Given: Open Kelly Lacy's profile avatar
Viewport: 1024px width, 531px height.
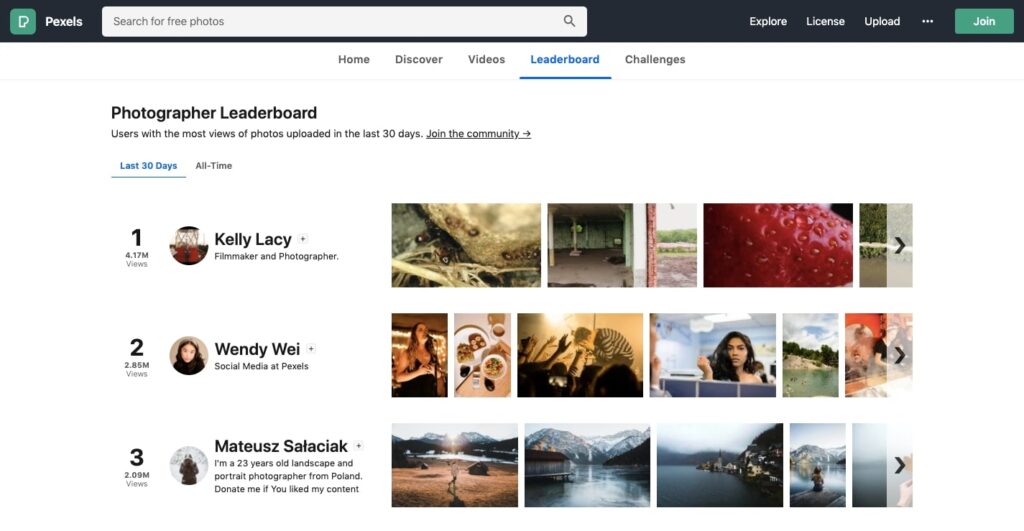Looking at the screenshot, I should point(189,245).
